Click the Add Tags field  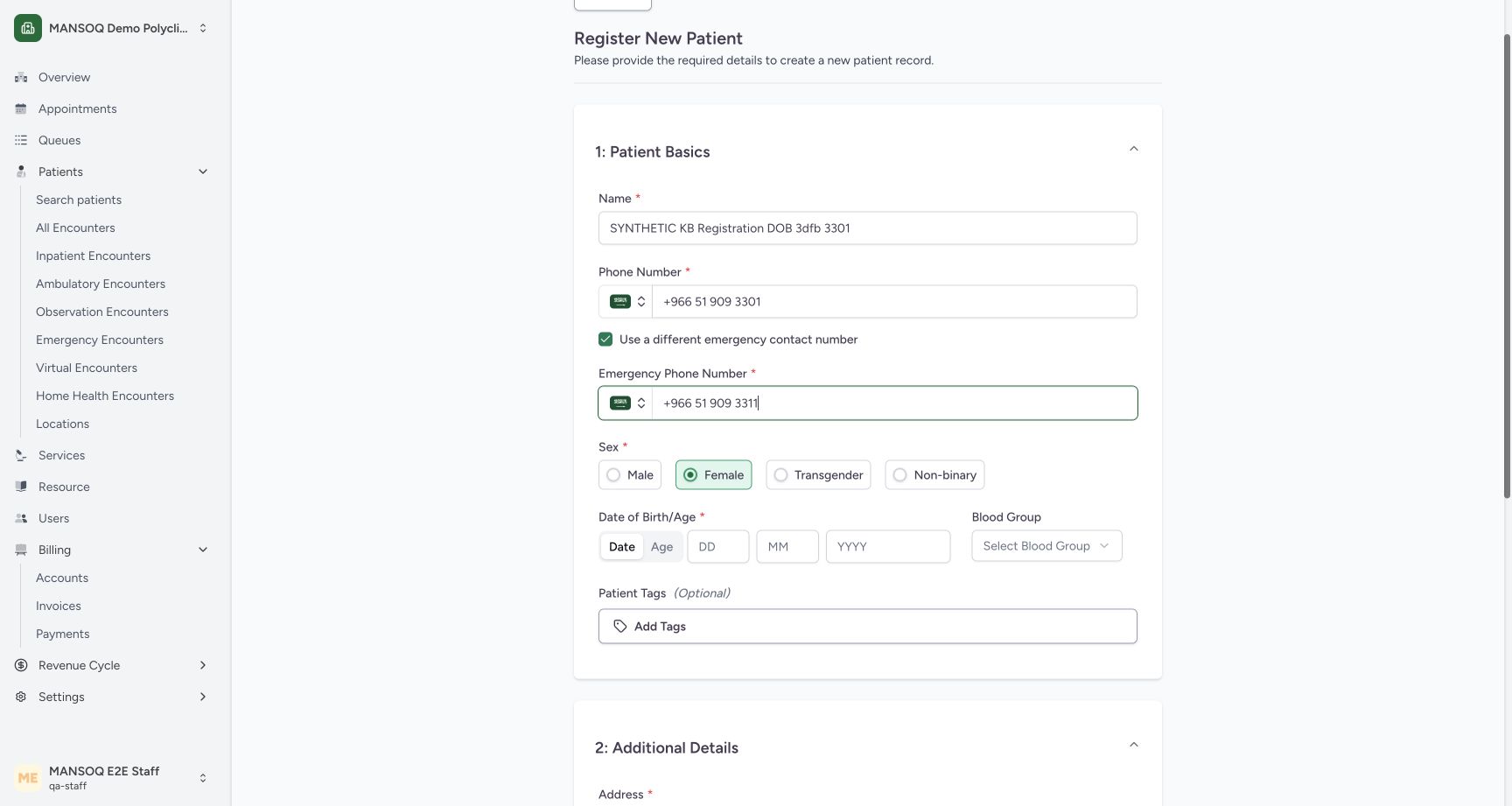pyautogui.click(x=868, y=627)
